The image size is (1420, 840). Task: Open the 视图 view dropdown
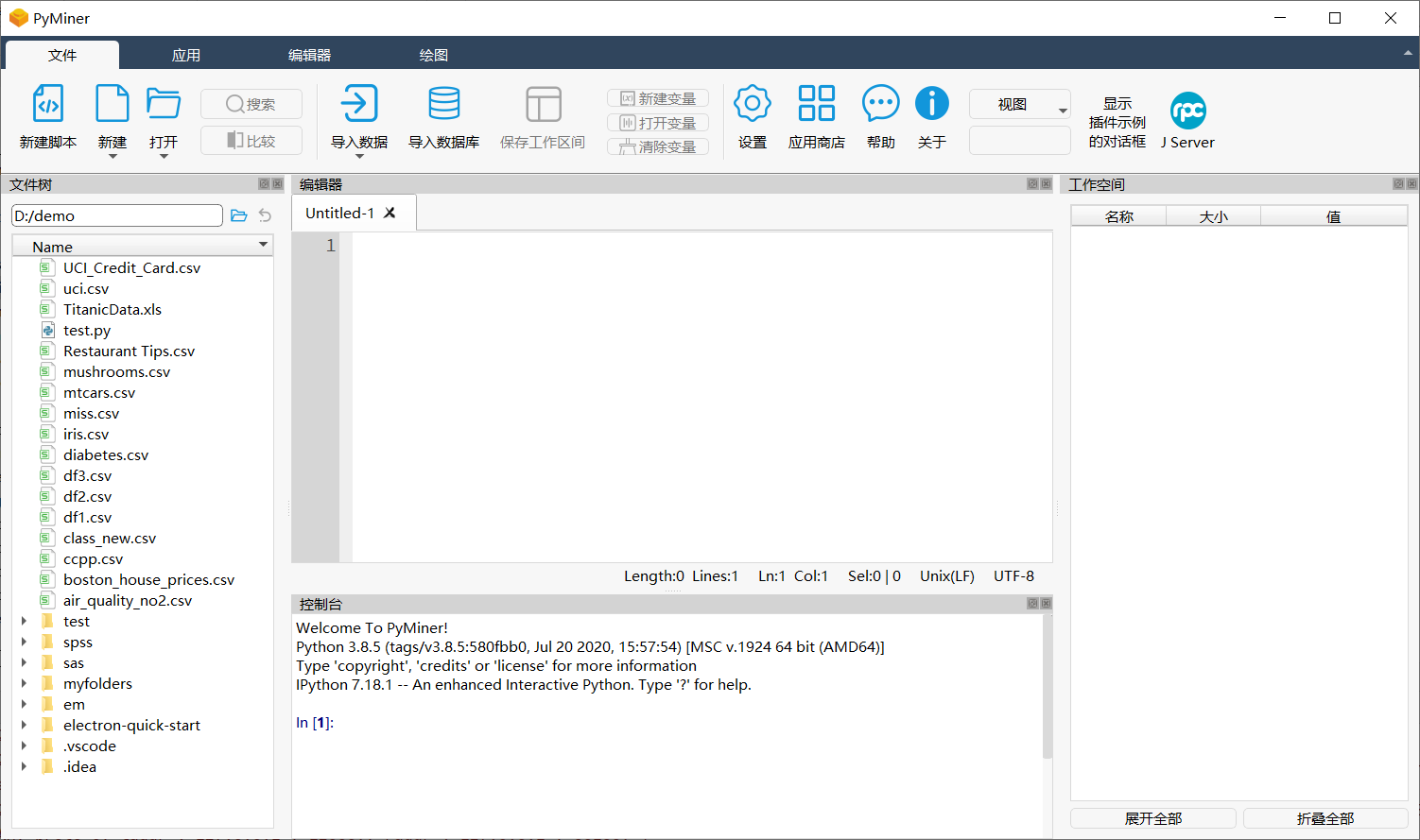[x=1020, y=104]
